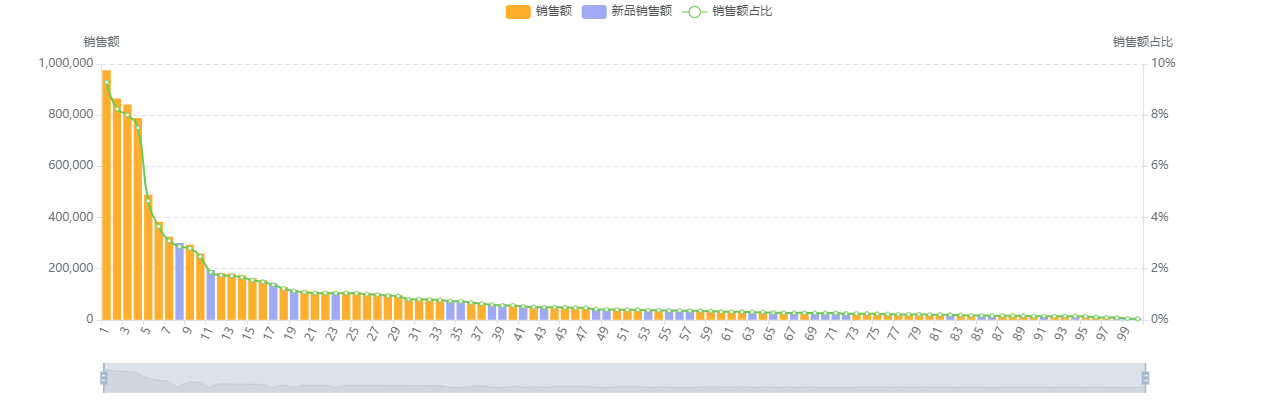Click the orange bar for category 3
Screen dimensions: 1278x400
click(x=127, y=212)
